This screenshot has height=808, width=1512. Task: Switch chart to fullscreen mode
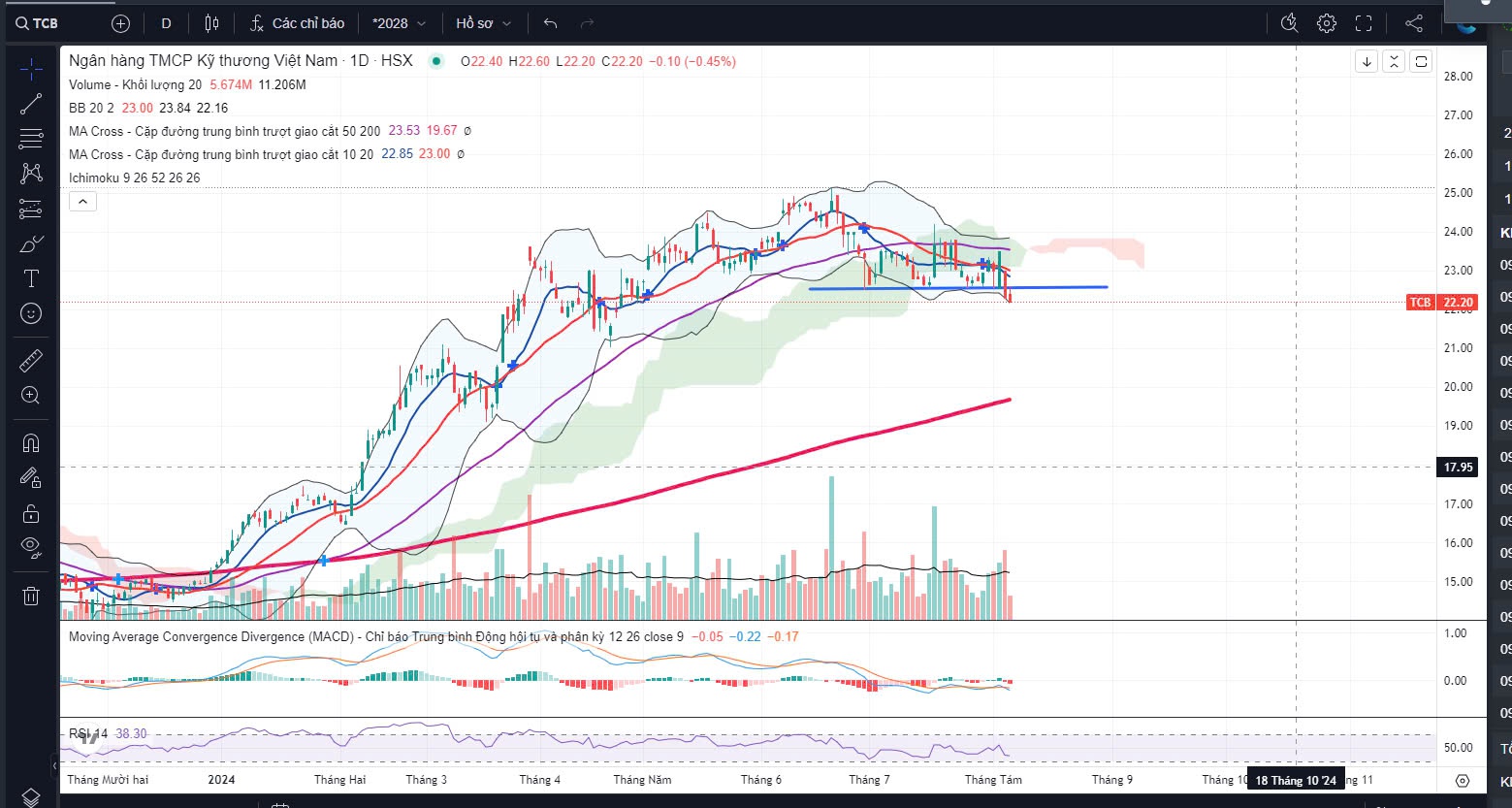1364,23
